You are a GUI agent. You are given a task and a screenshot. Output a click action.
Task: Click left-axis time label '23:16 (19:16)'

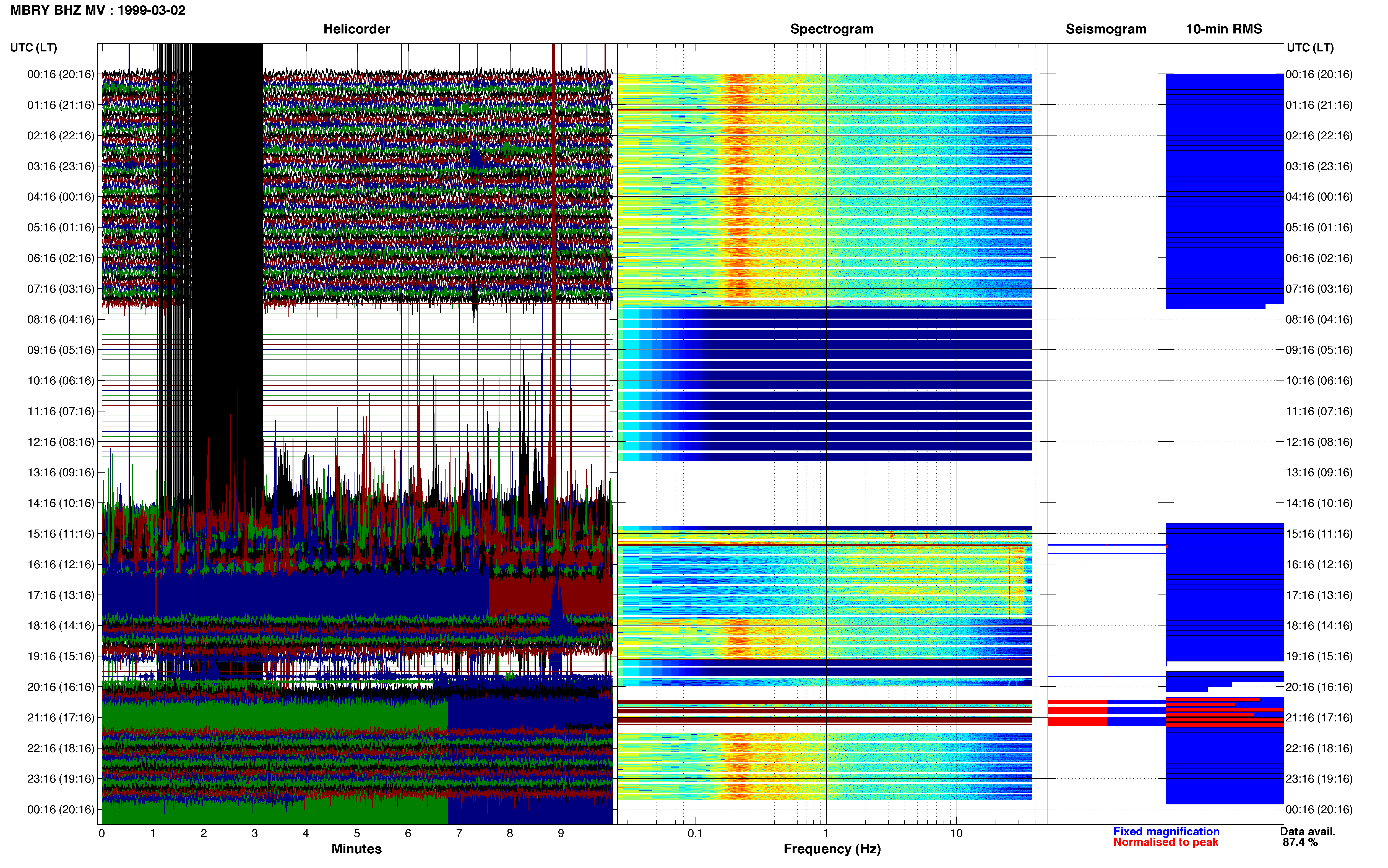point(61,779)
